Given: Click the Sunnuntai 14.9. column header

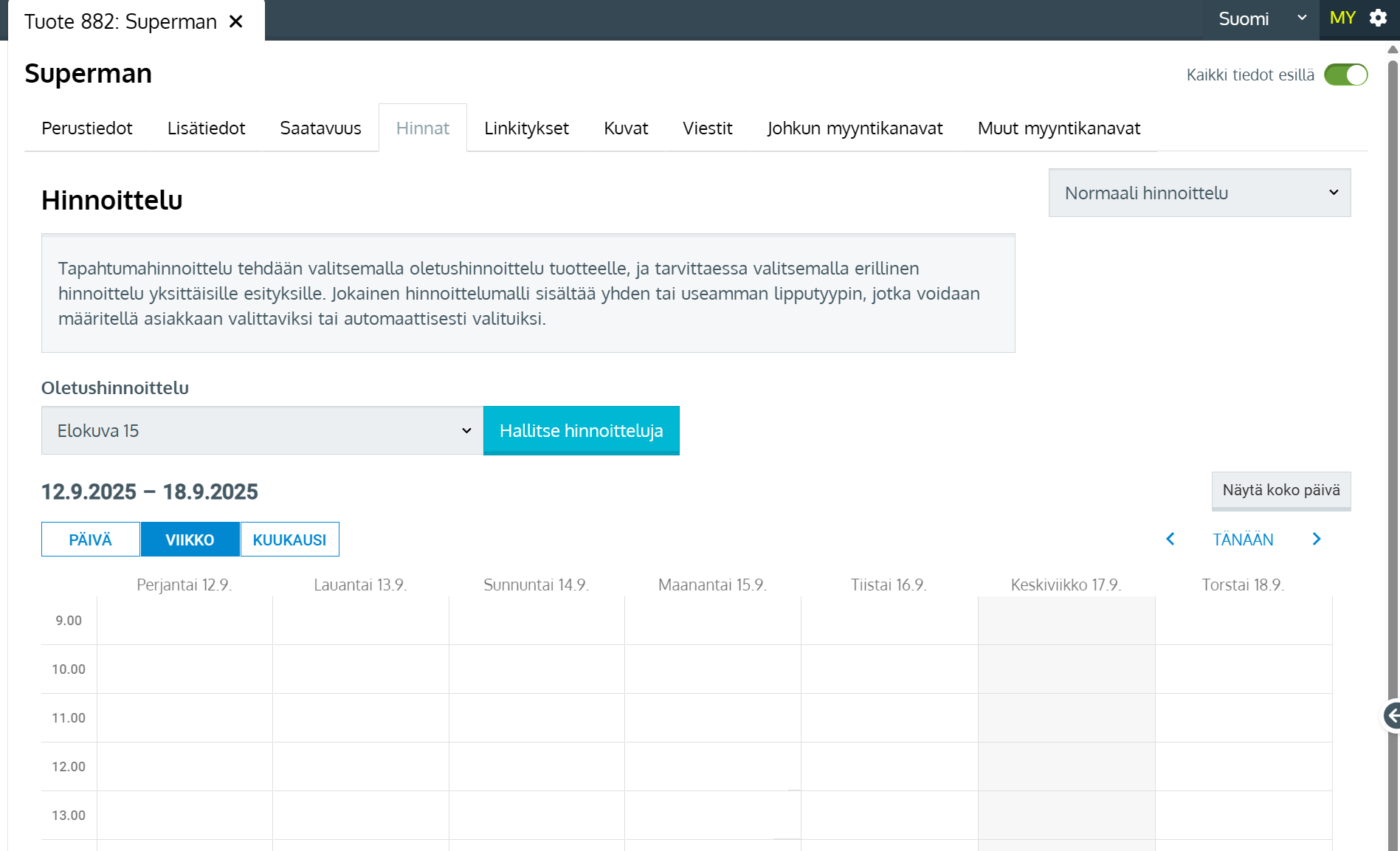Looking at the screenshot, I should [536, 585].
